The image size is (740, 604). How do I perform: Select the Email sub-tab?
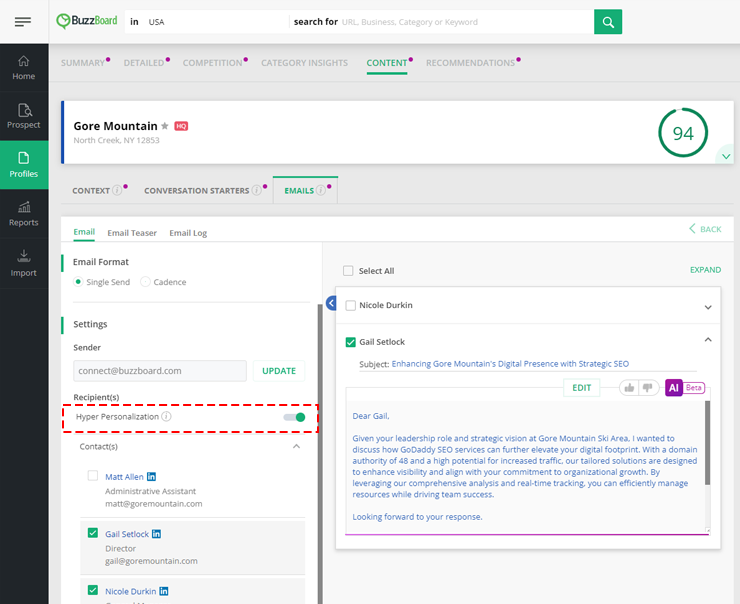click(84, 232)
